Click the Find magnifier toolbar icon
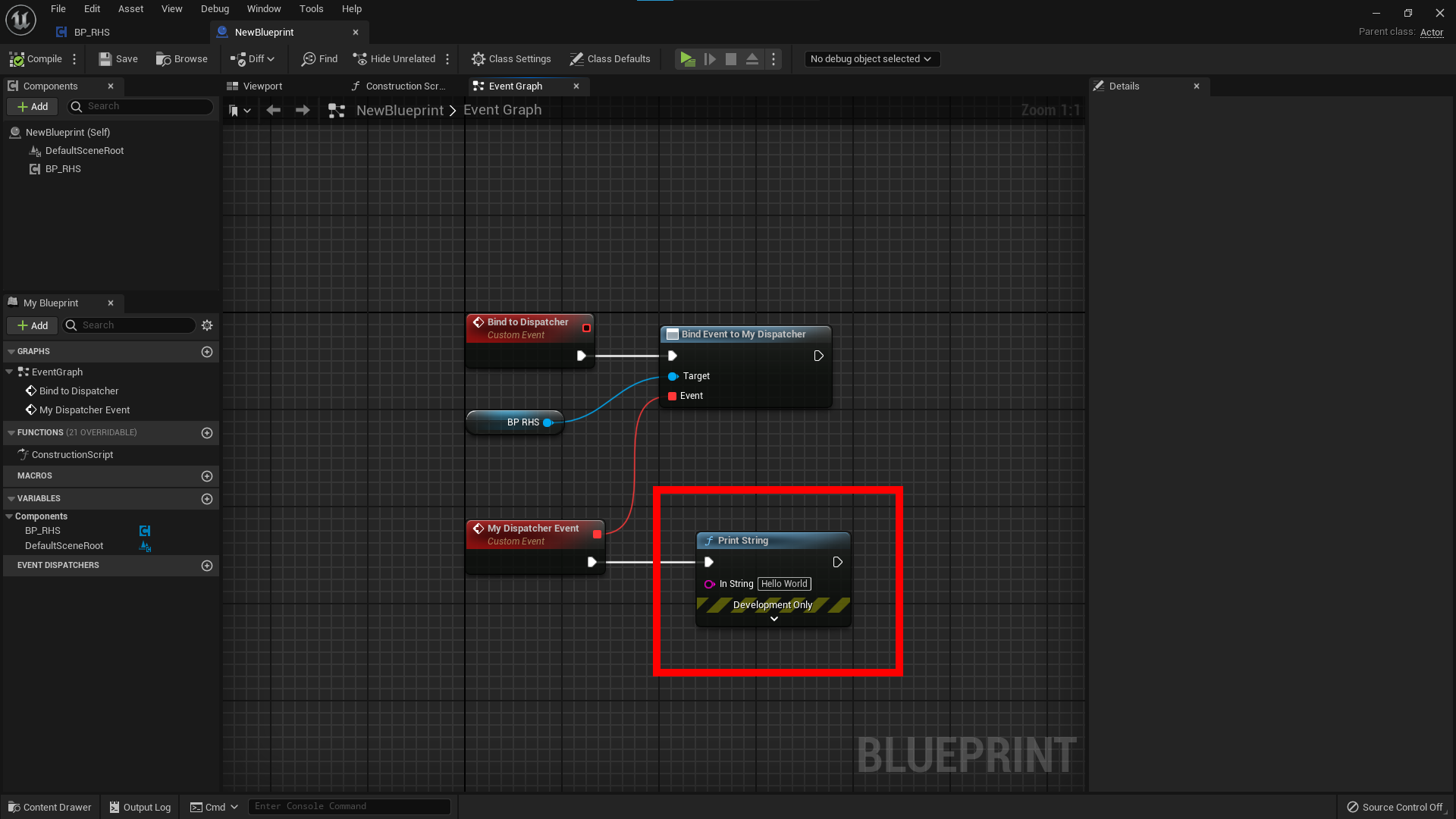 coord(309,59)
